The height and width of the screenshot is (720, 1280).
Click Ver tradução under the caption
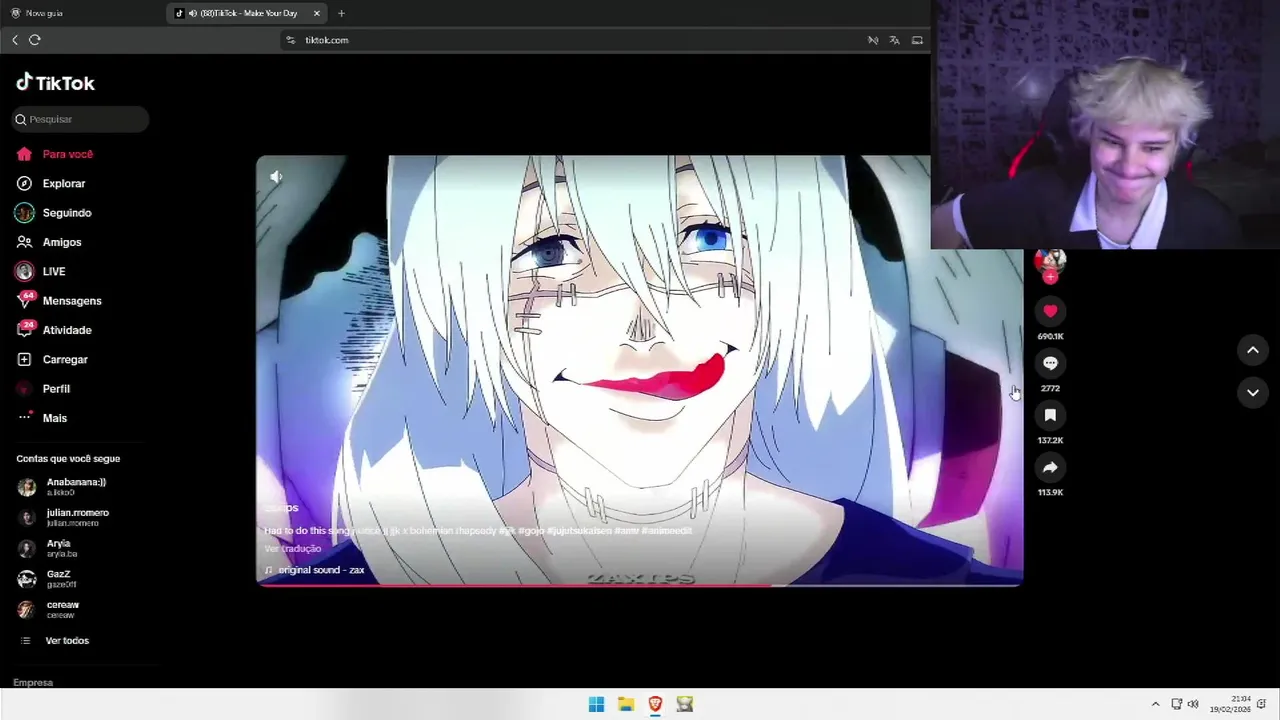293,549
